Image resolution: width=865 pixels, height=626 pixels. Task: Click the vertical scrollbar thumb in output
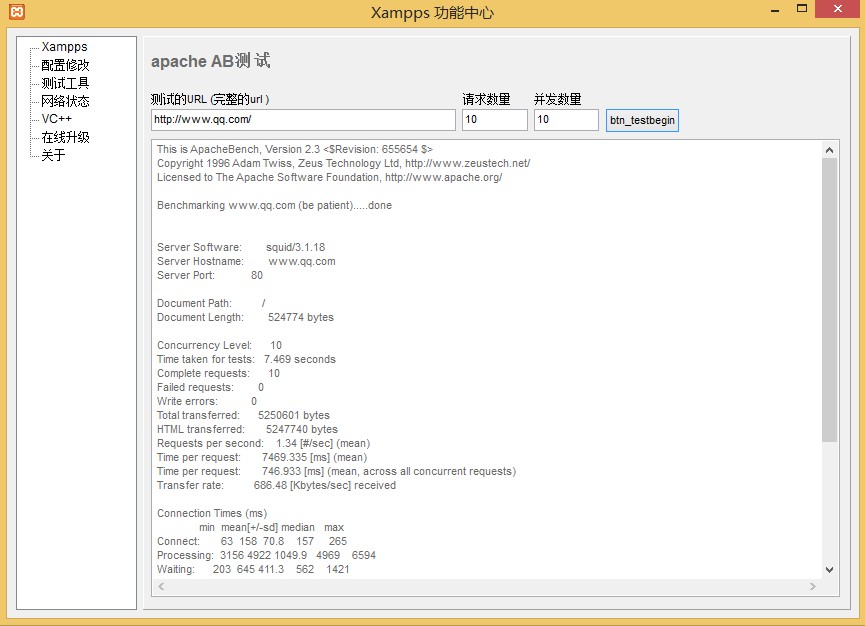point(829,300)
